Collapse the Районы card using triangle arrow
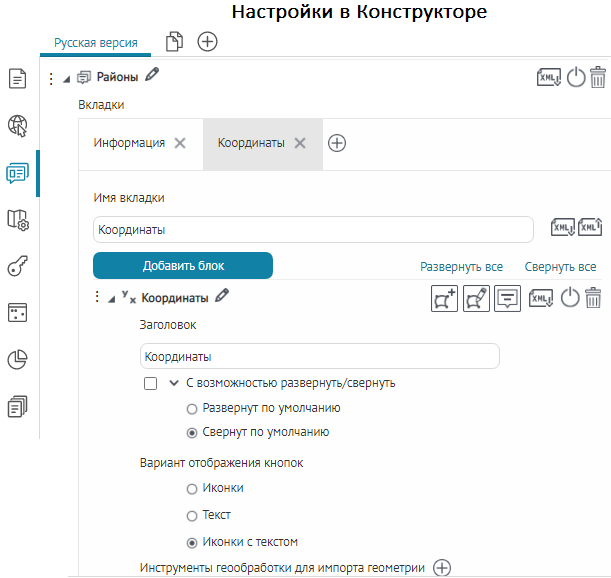611x578 pixels. tap(66, 77)
